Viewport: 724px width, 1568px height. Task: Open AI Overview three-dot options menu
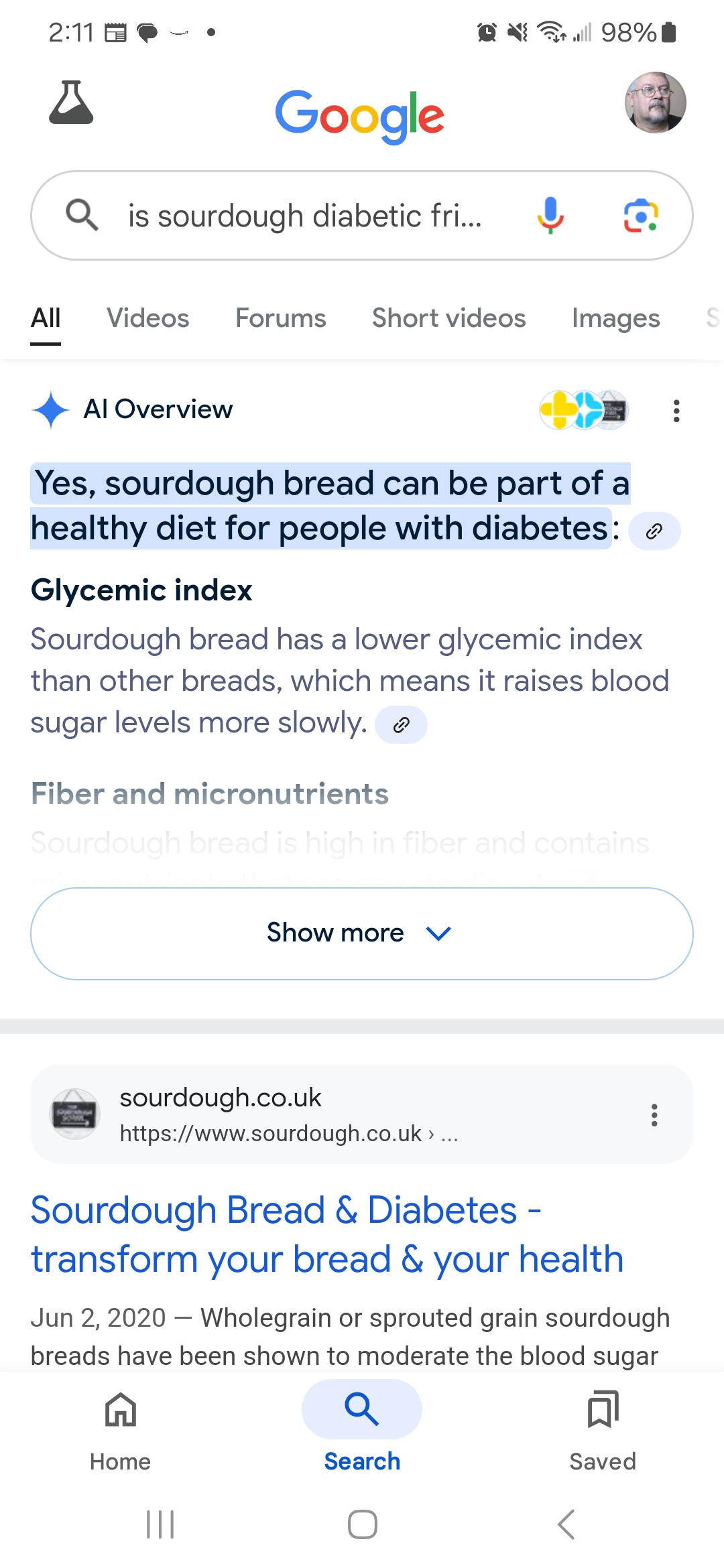click(676, 411)
